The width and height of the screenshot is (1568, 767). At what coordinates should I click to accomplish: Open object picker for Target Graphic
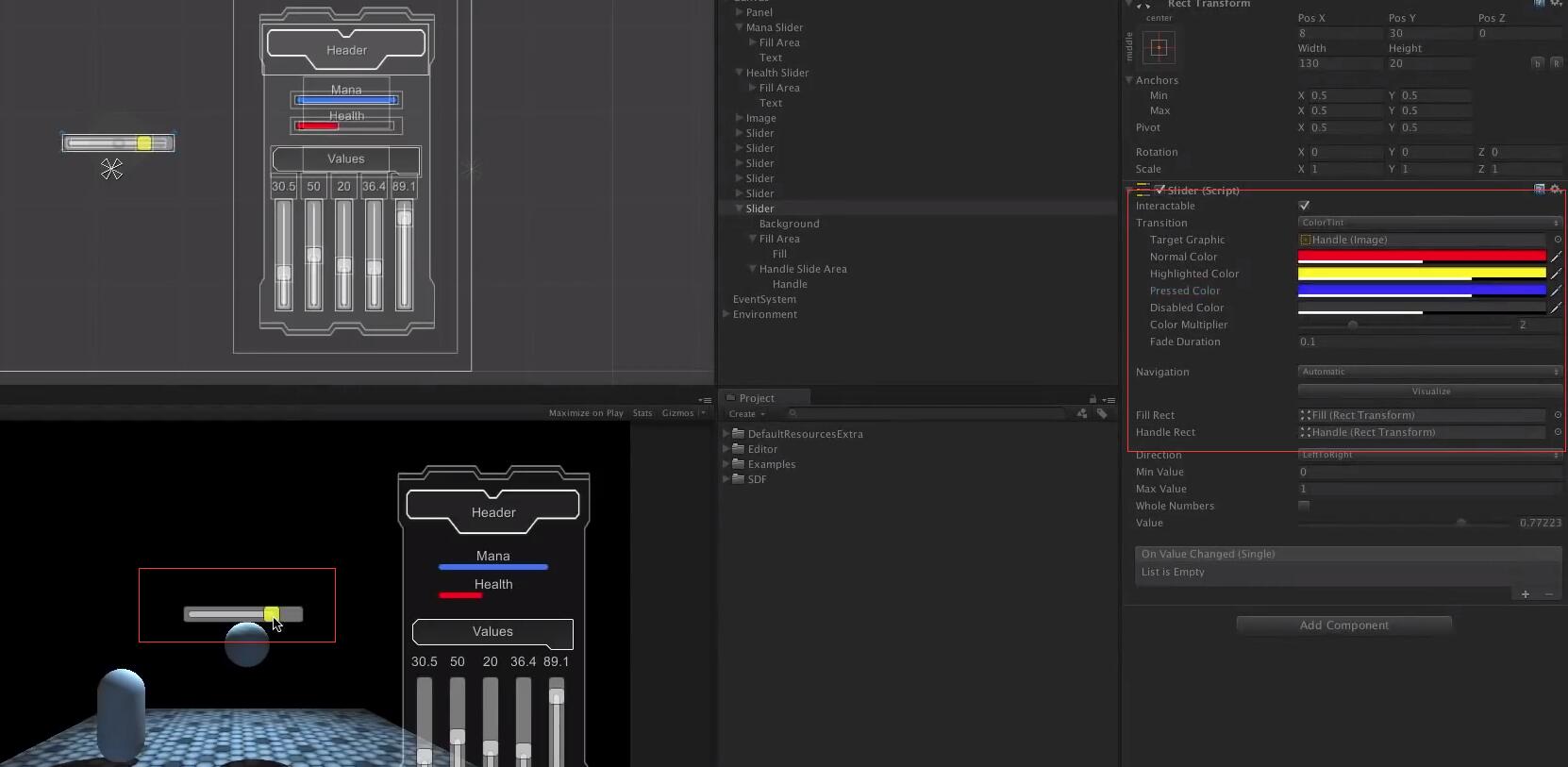[x=1558, y=240]
